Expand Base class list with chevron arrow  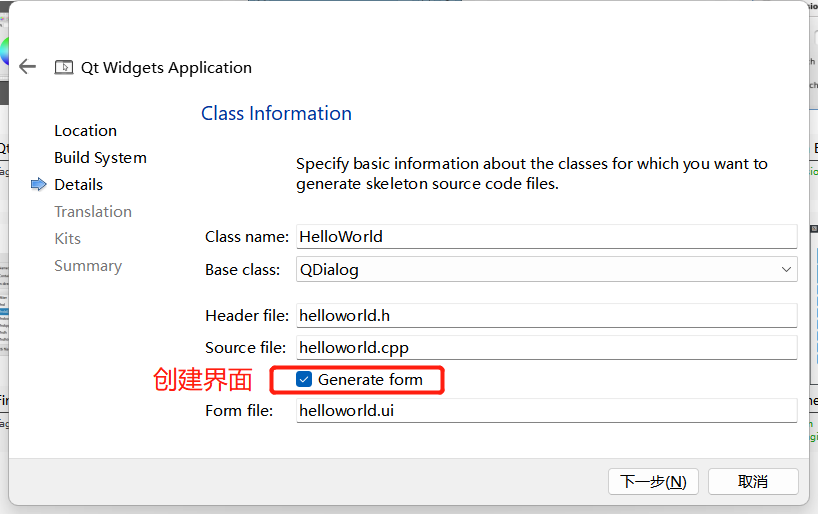click(786, 270)
